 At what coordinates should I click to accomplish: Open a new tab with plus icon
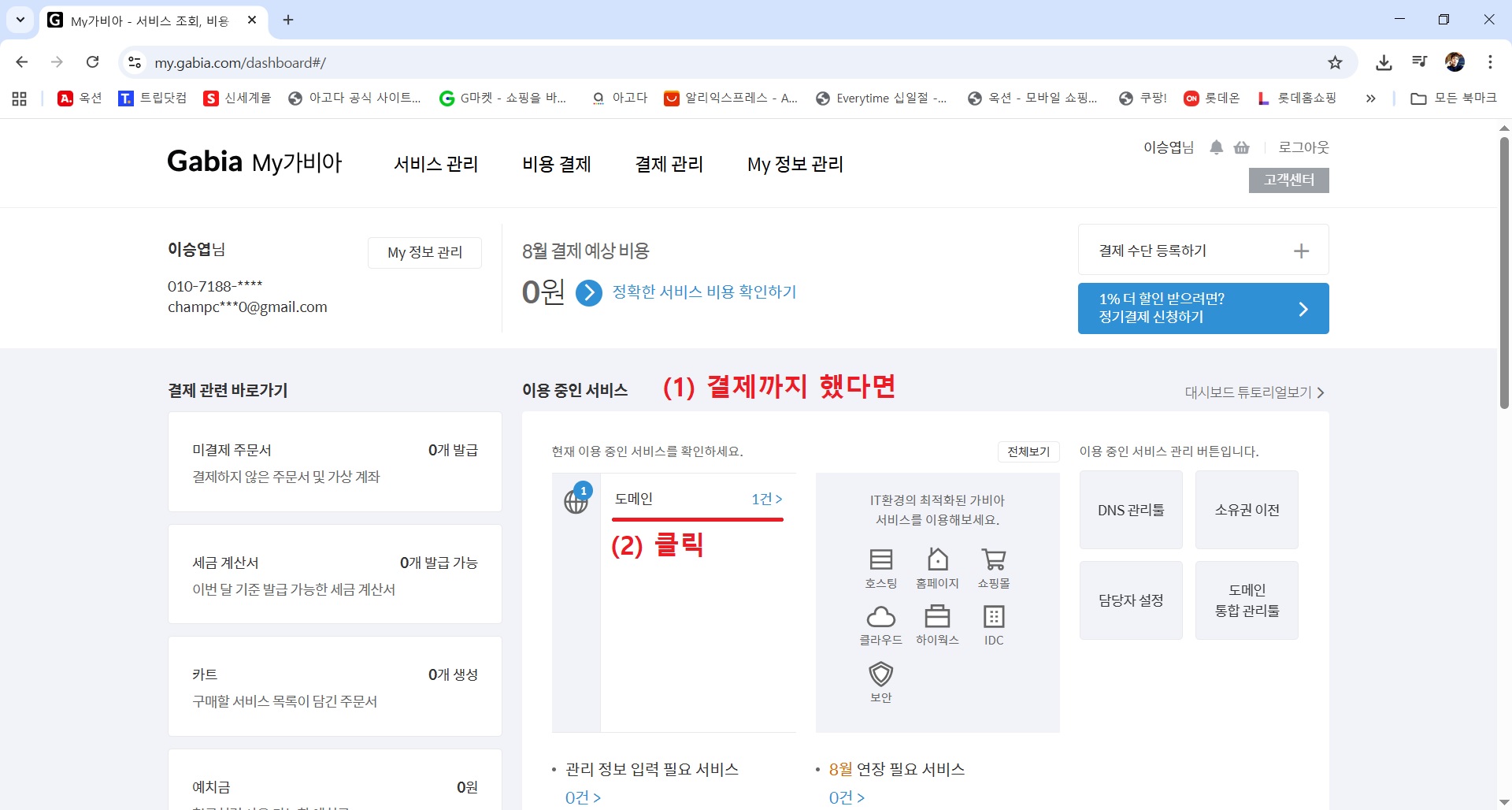click(288, 20)
